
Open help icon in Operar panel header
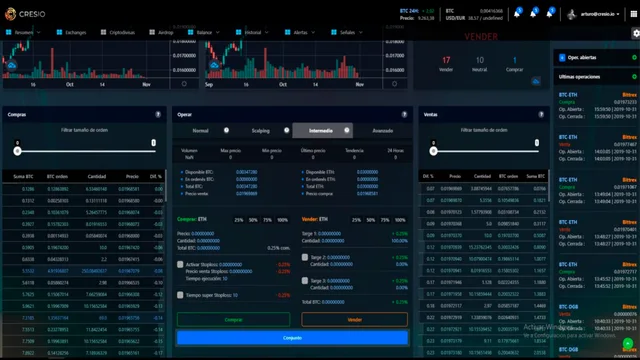click(404, 114)
